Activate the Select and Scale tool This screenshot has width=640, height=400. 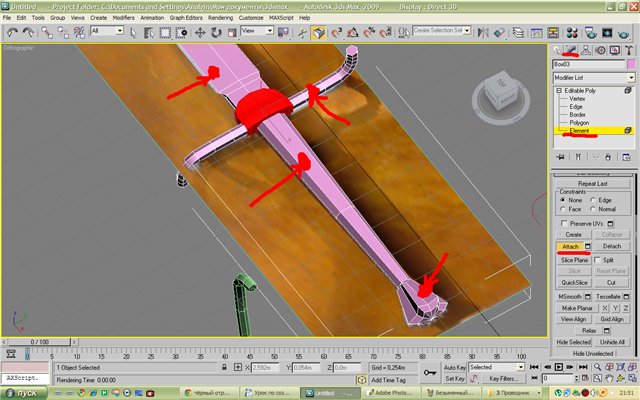tap(231, 32)
